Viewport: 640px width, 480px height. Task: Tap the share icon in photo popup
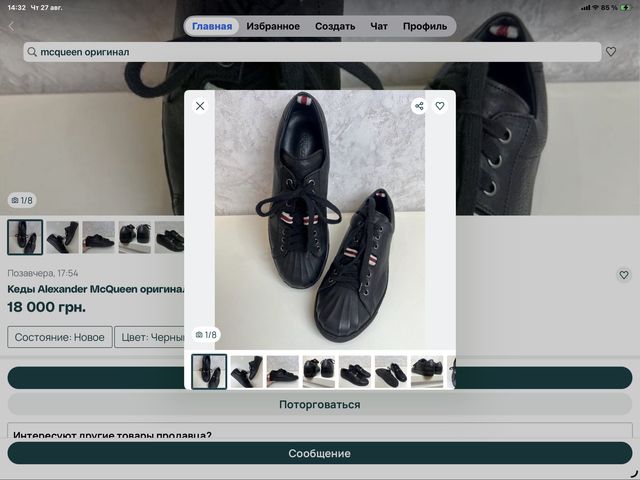coord(419,106)
